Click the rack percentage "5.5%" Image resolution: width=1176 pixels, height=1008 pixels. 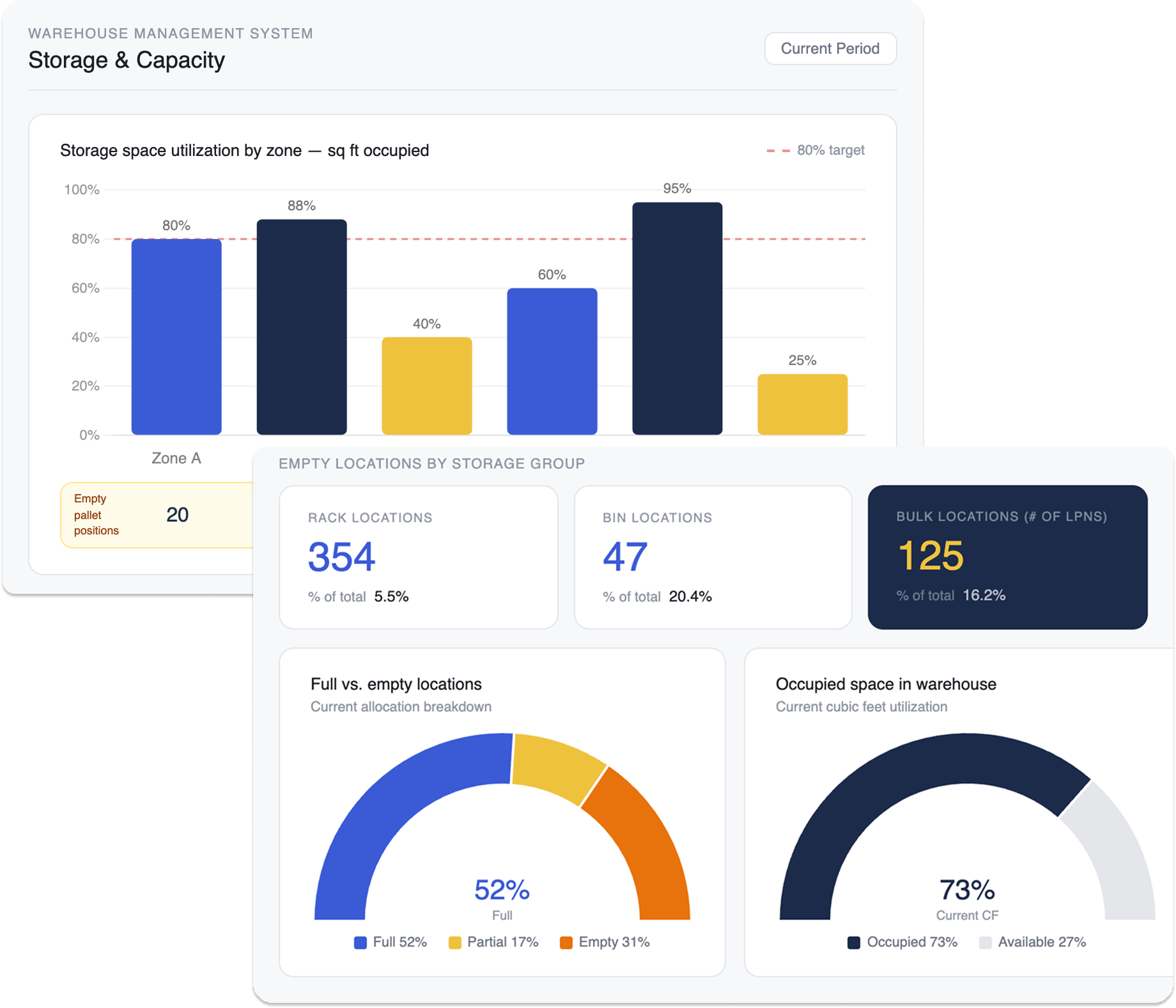pyautogui.click(x=391, y=597)
